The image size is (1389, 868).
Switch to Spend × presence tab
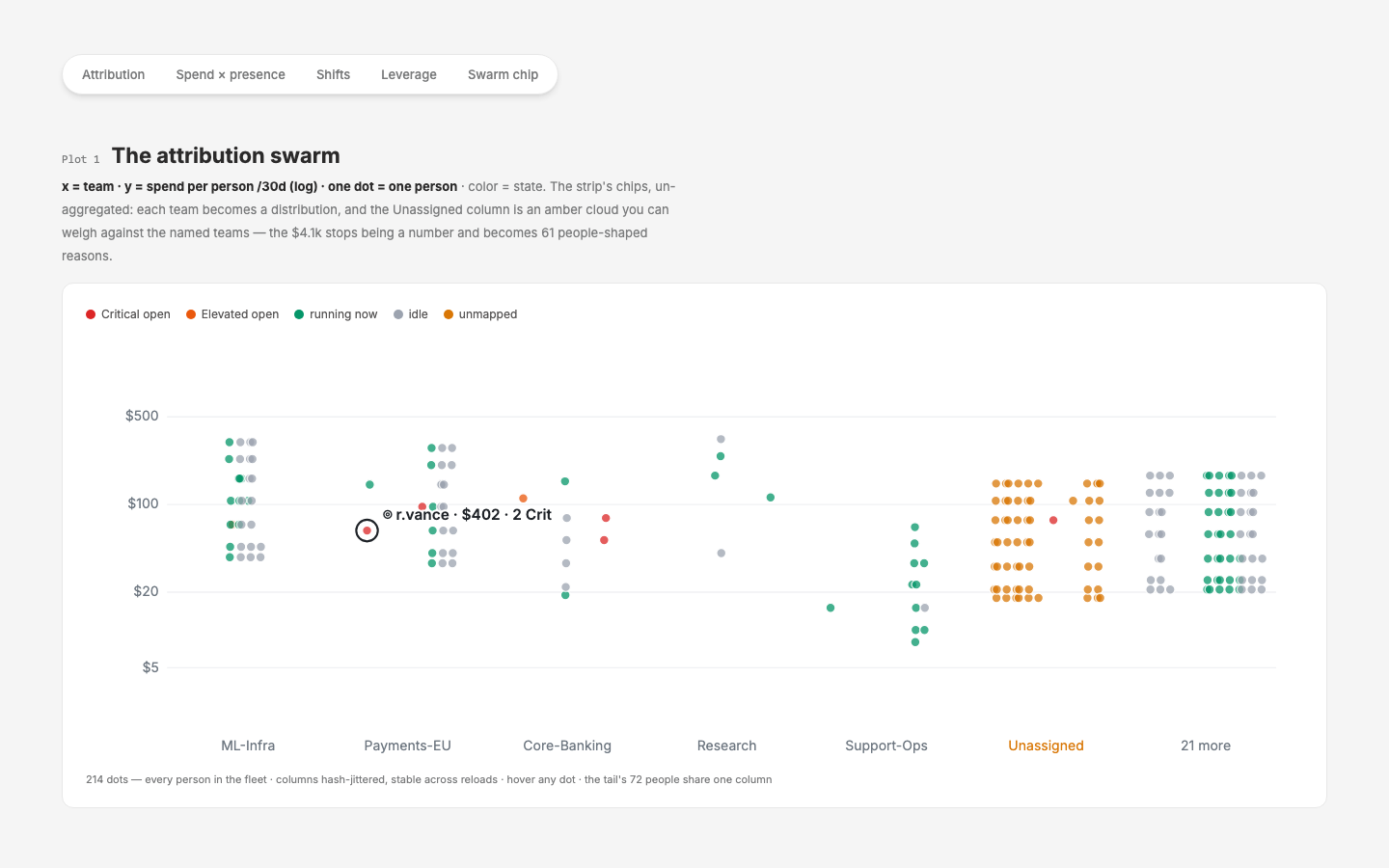[231, 74]
